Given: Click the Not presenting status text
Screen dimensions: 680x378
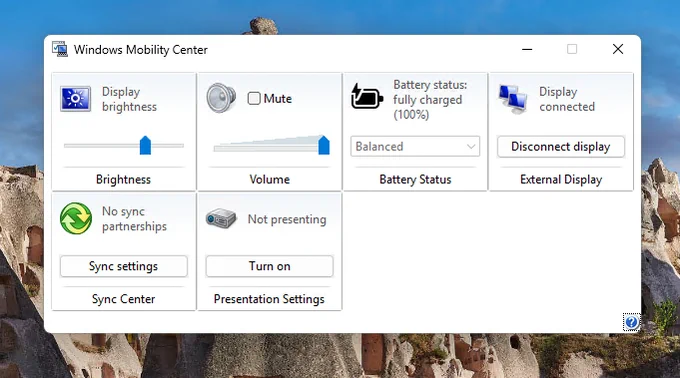Looking at the screenshot, I should (x=287, y=219).
